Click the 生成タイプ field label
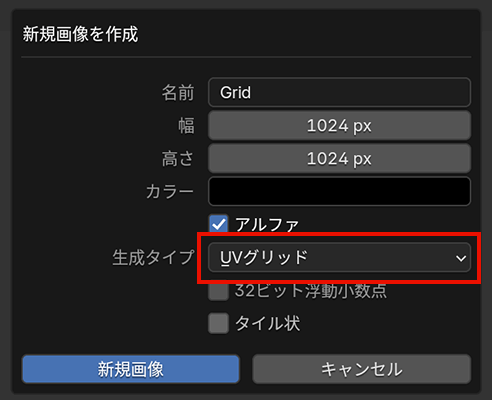Image resolution: width=492 pixels, height=400 pixels. click(153, 258)
